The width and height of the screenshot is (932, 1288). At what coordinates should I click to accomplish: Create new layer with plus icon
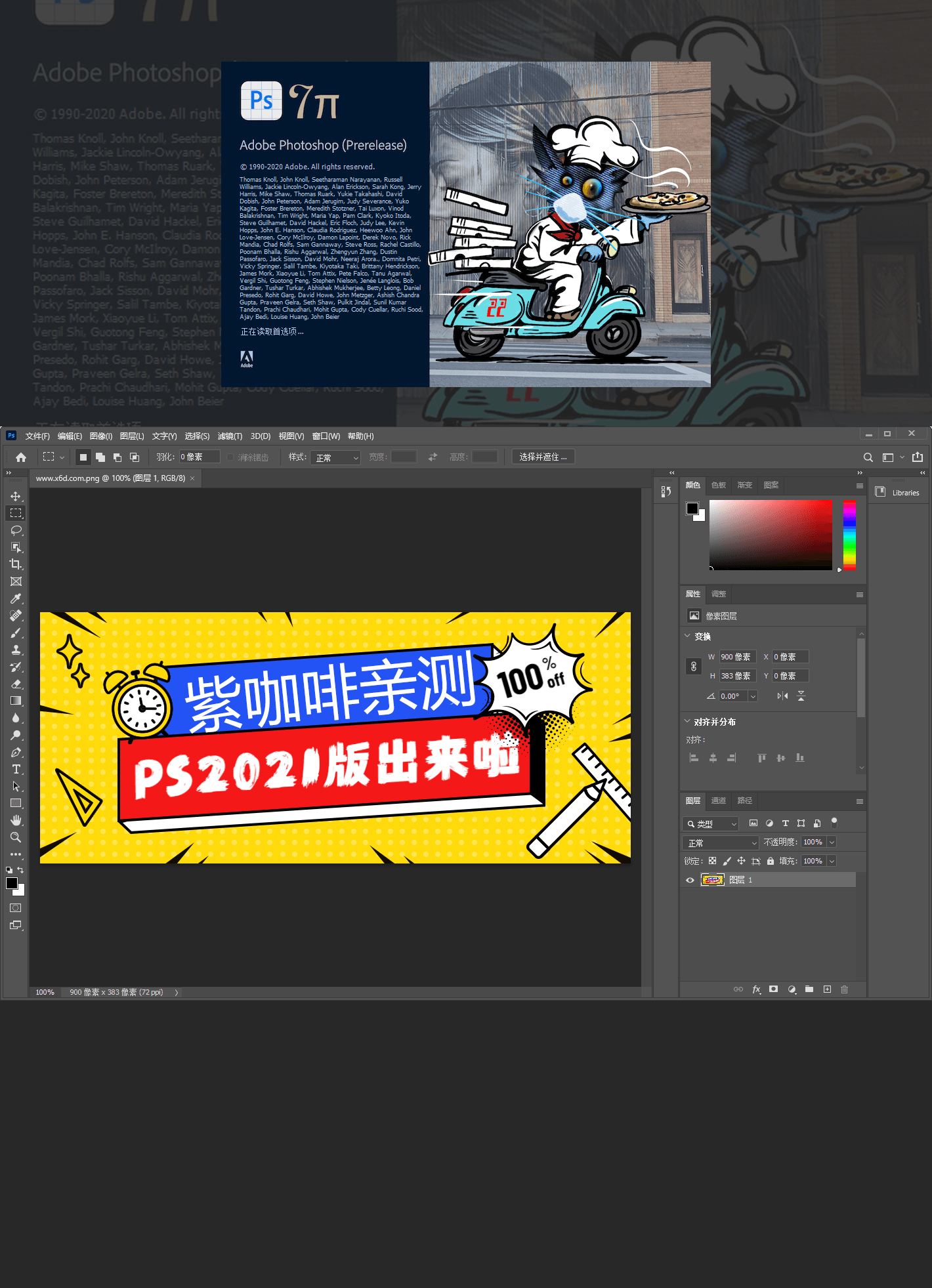tap(827, 989)
